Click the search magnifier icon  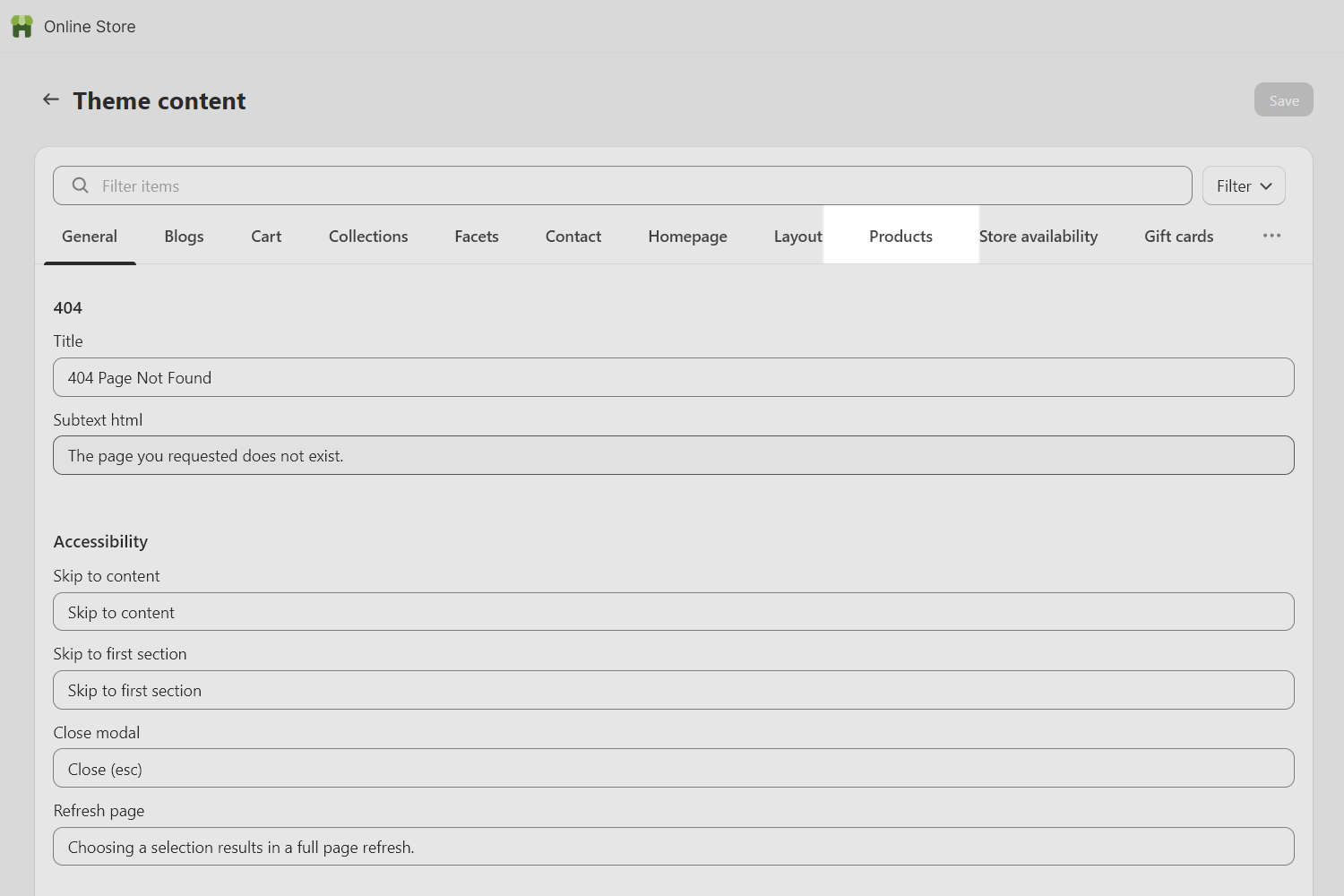tap(81, 185)
